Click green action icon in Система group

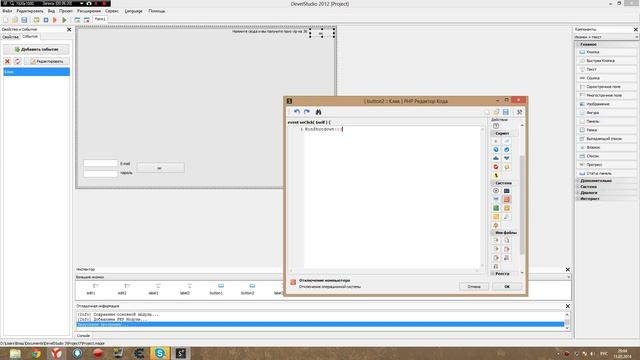click(x=496, y=208)
